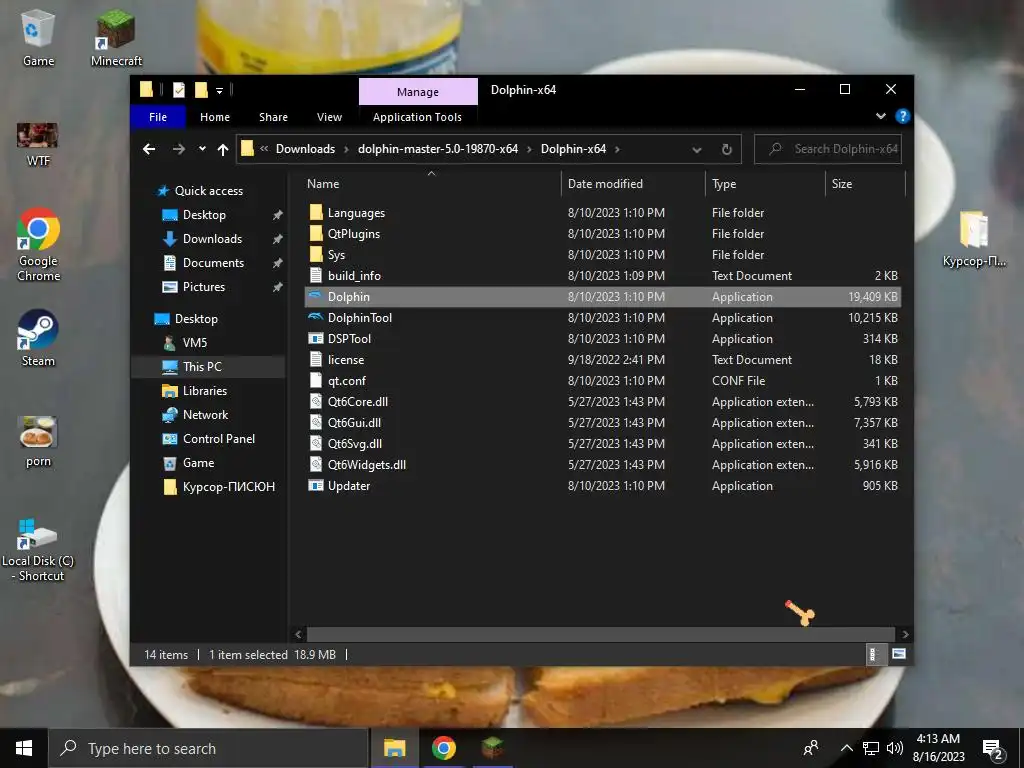This screenshot has height=768, width=1024.
Task: Switch to large icons view layout
Action: [899, 654]
